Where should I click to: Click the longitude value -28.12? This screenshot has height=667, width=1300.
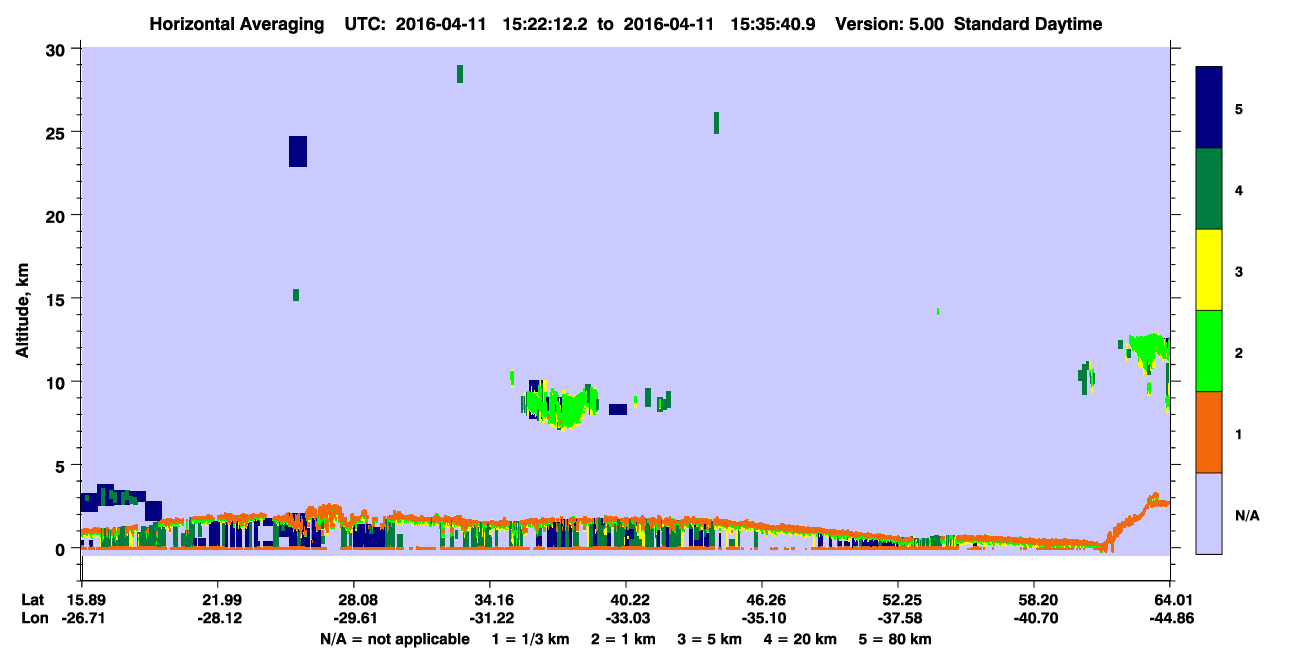click(217, 618)
